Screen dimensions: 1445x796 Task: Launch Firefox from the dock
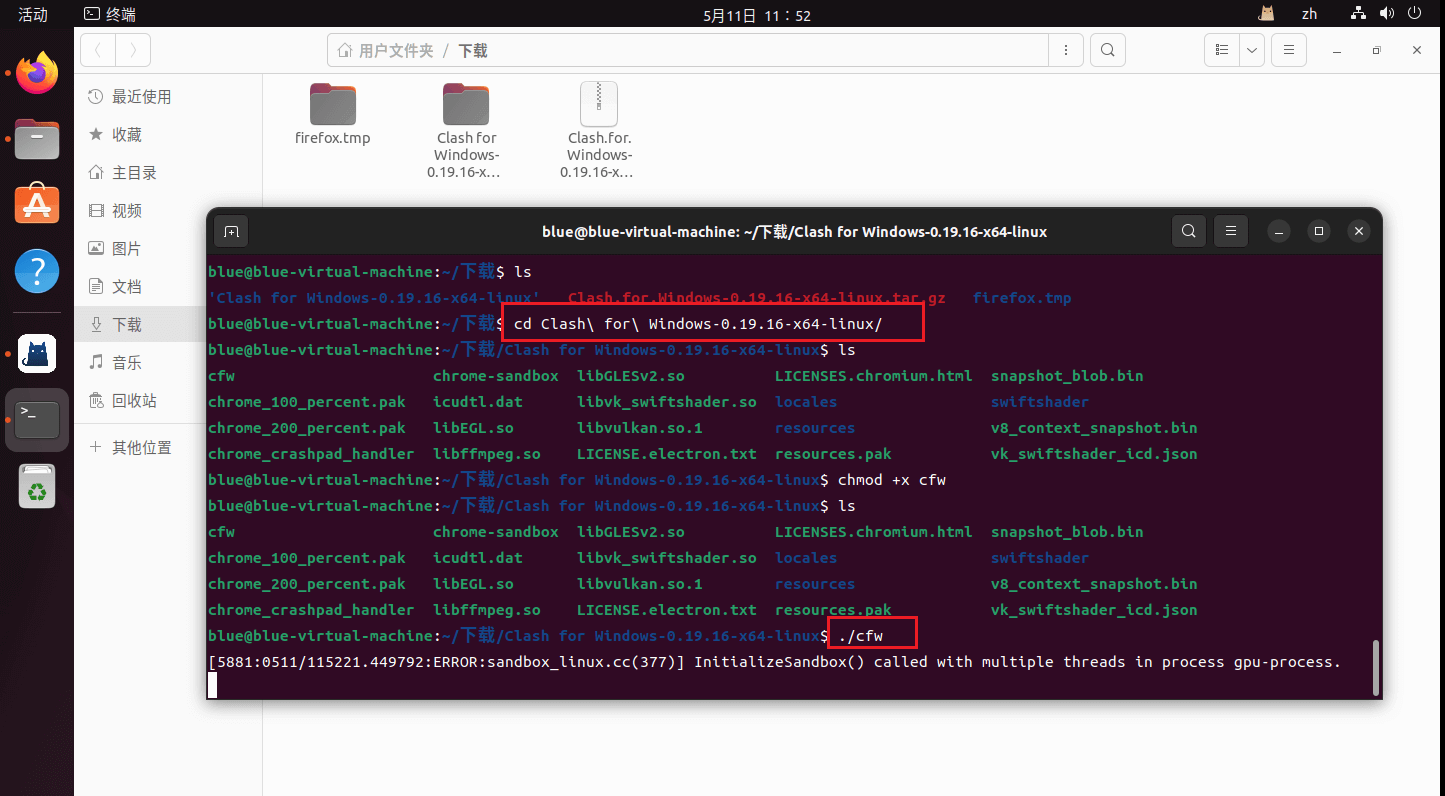pos(37,73)
